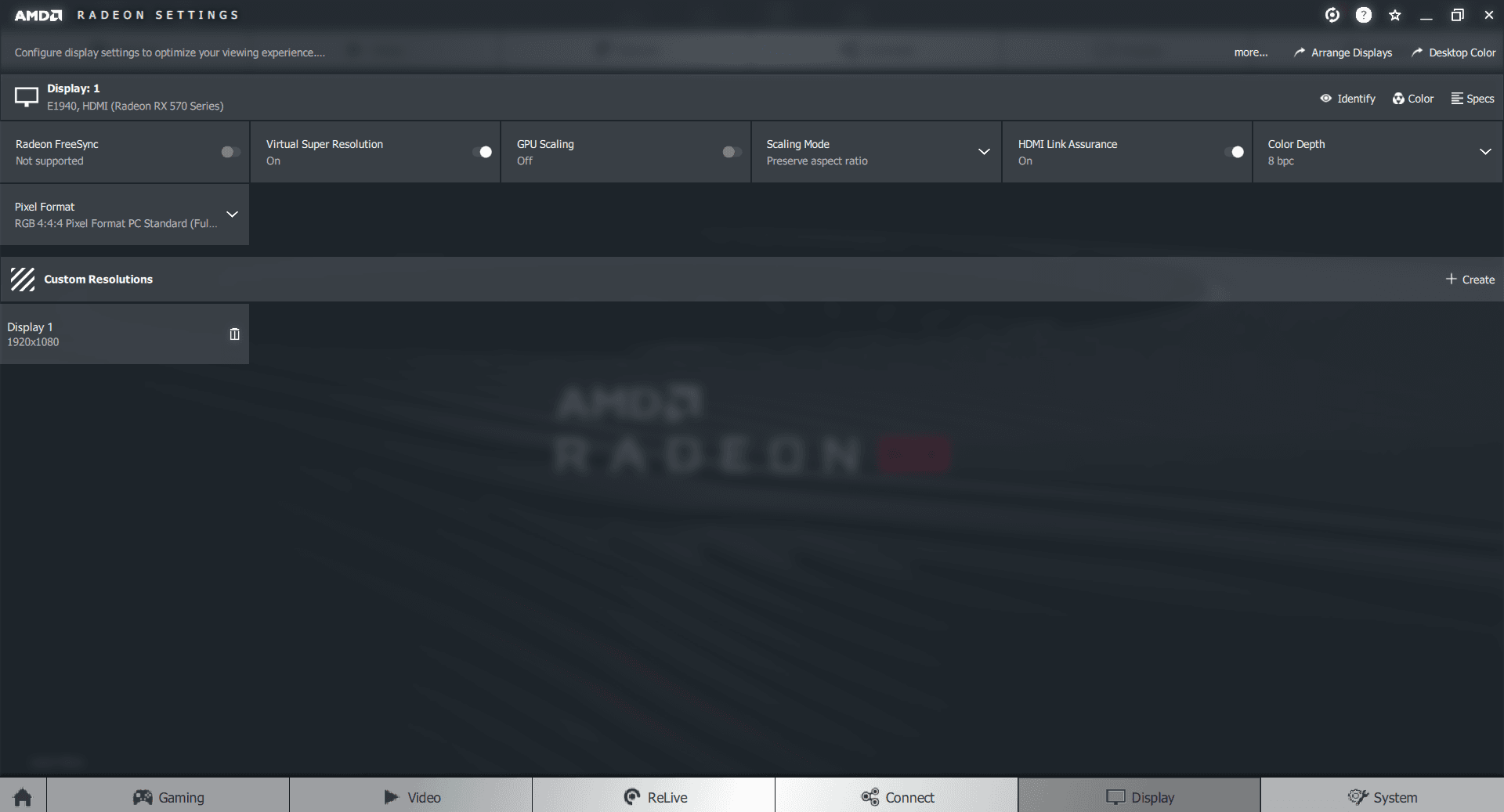The height and width of the screenshot is (812, 1504).
Task: Delete the 1920x1080 custom resolution with trash icon
Action: (234, 334)
